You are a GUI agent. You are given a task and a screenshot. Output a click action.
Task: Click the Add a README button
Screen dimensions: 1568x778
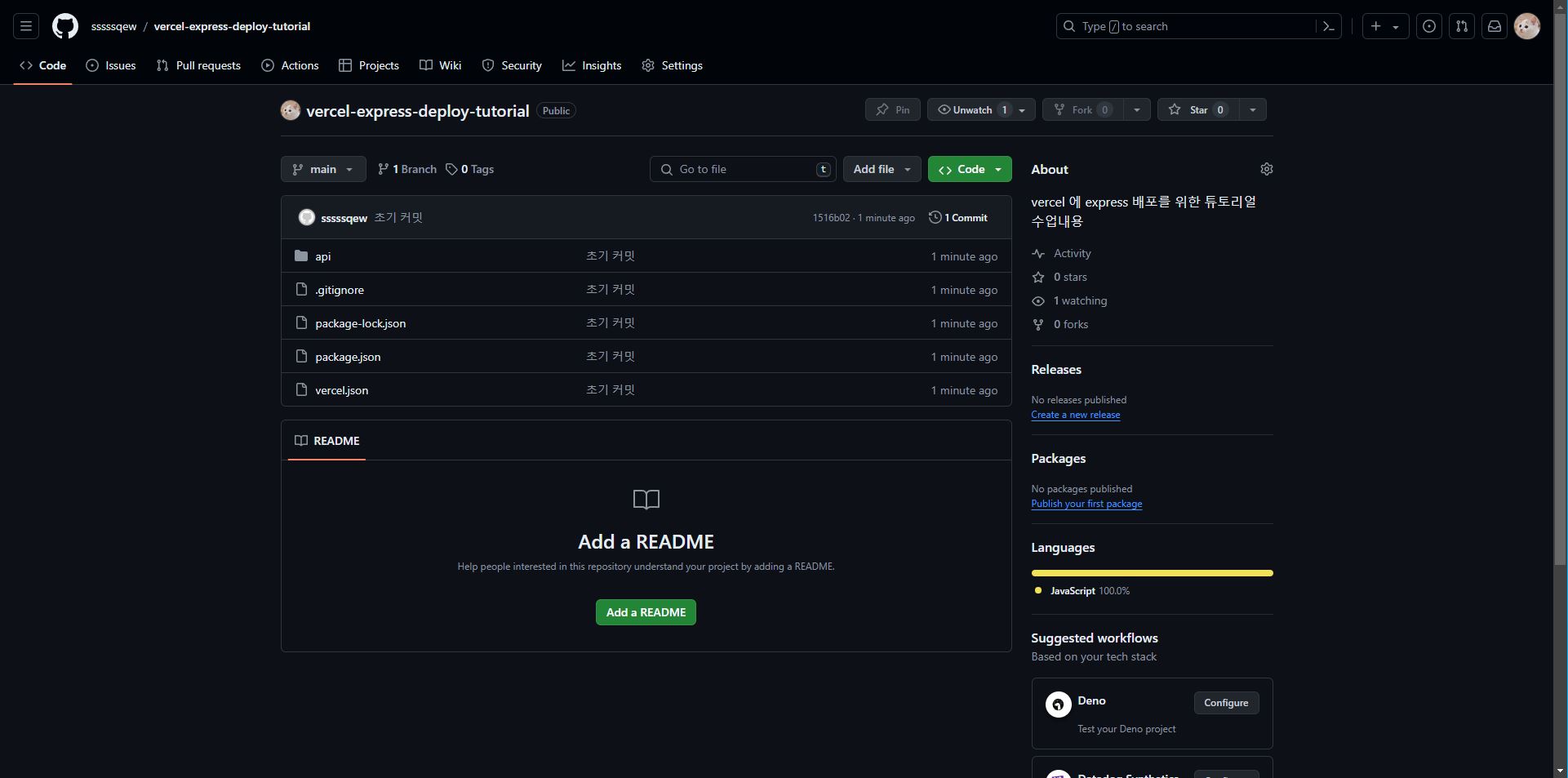click(646, 612)
